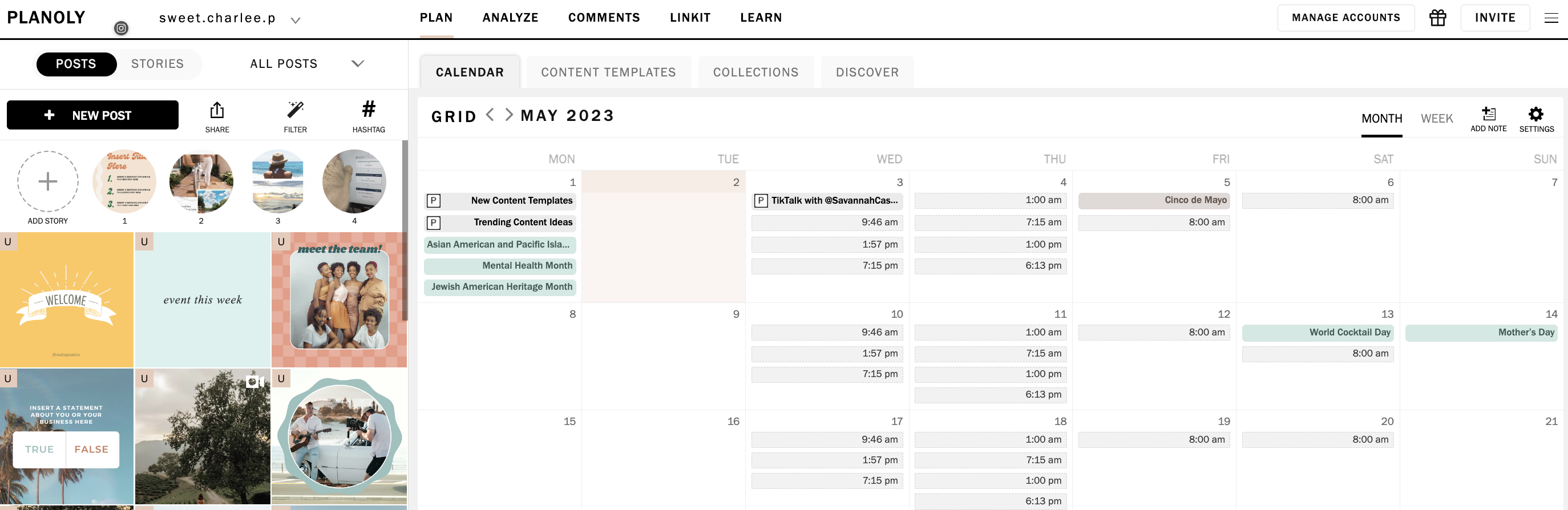The image size is (1568, 510).
Task: Open the Plan menu
Action: point(437,18)
